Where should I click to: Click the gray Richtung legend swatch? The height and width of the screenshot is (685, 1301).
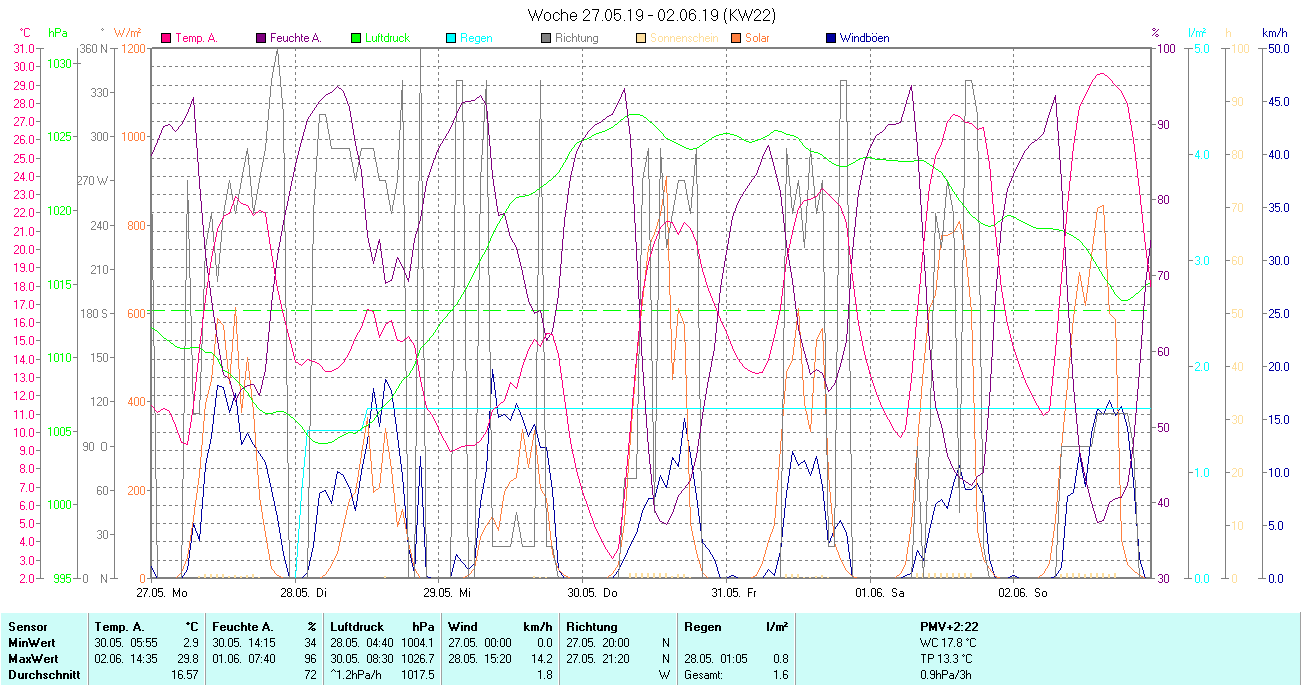tap(546, 38)
